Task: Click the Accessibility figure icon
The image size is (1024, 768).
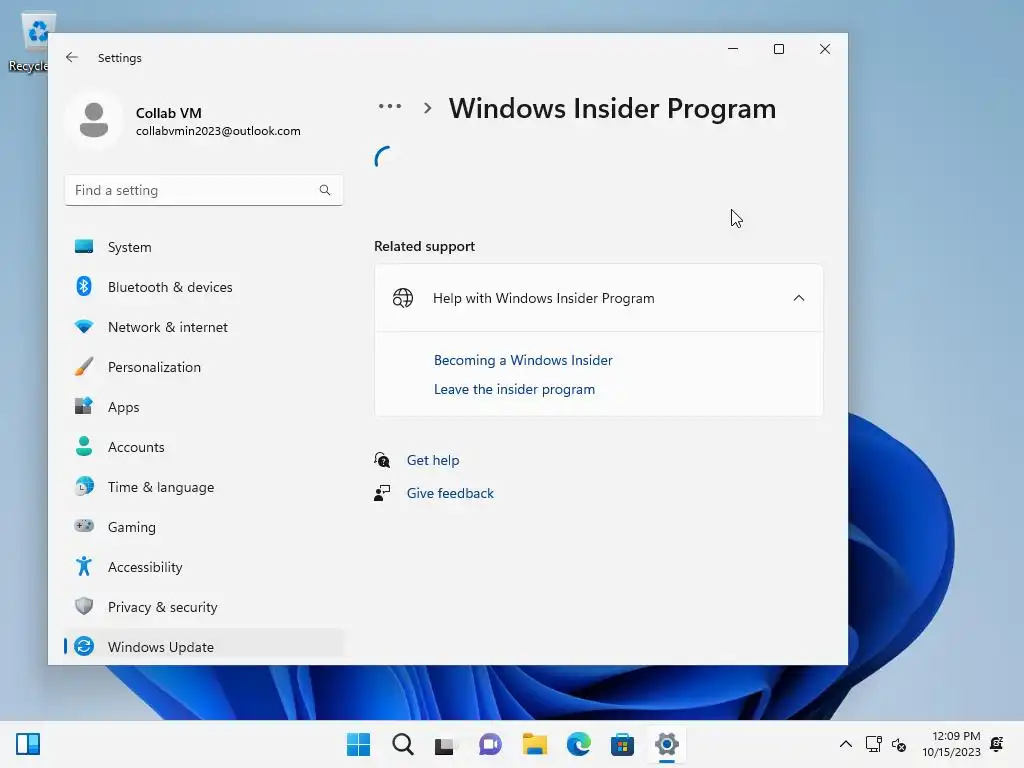Action: click(84, 566)
